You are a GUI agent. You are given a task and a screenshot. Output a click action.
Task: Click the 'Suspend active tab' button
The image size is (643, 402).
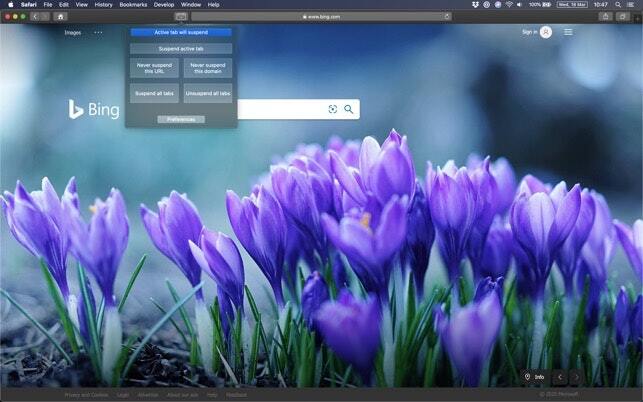point(181,49)
